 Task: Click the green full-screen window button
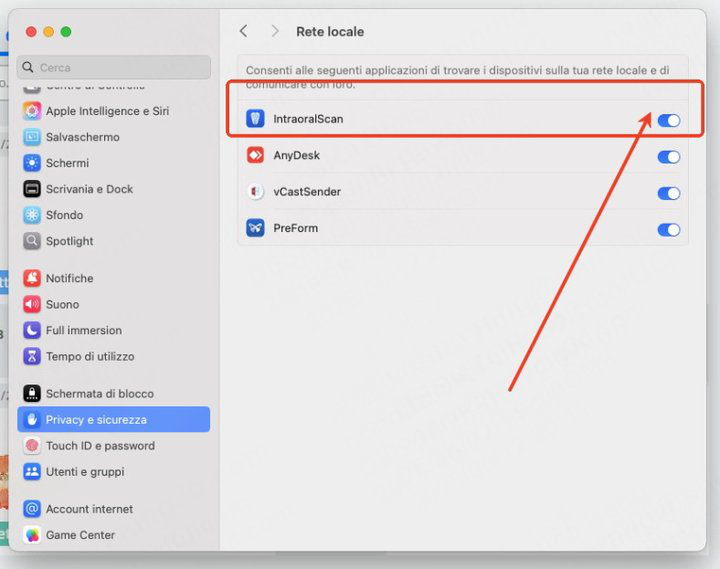coord(66,32)
